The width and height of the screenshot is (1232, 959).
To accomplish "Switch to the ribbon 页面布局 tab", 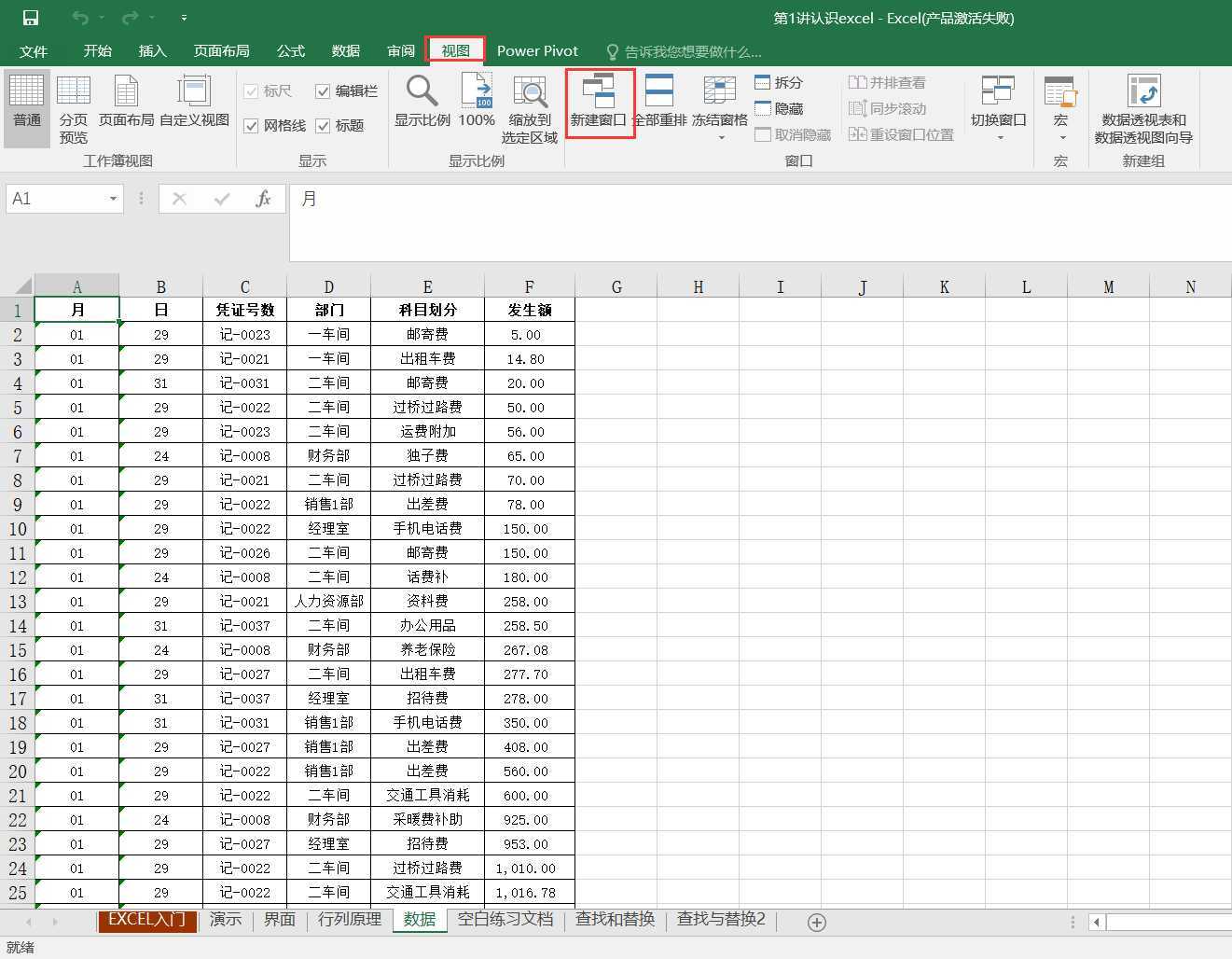I will [221, 51].
